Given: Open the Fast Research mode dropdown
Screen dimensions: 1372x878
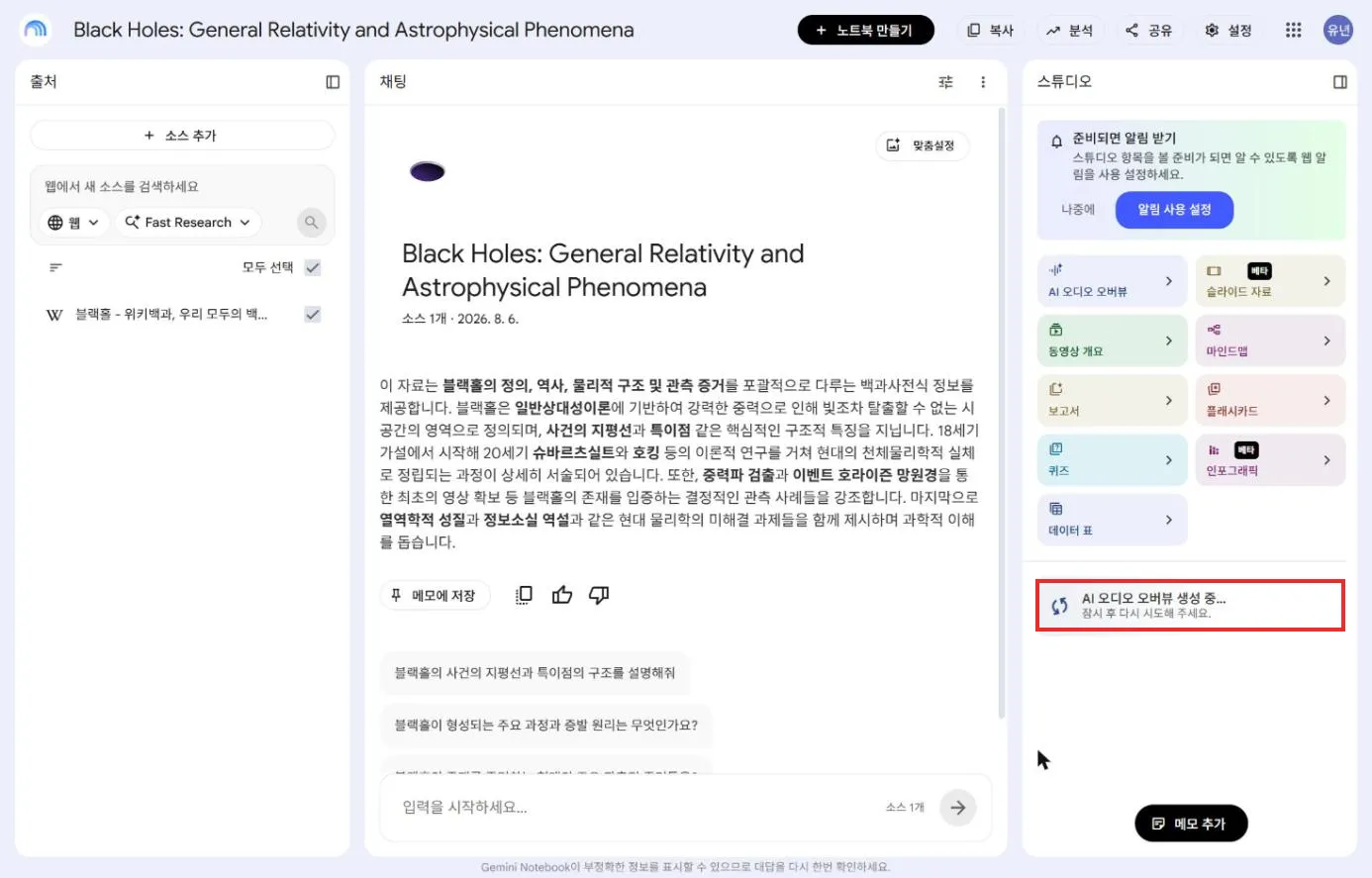Looking at the screenshot, I should click(188, 223).
